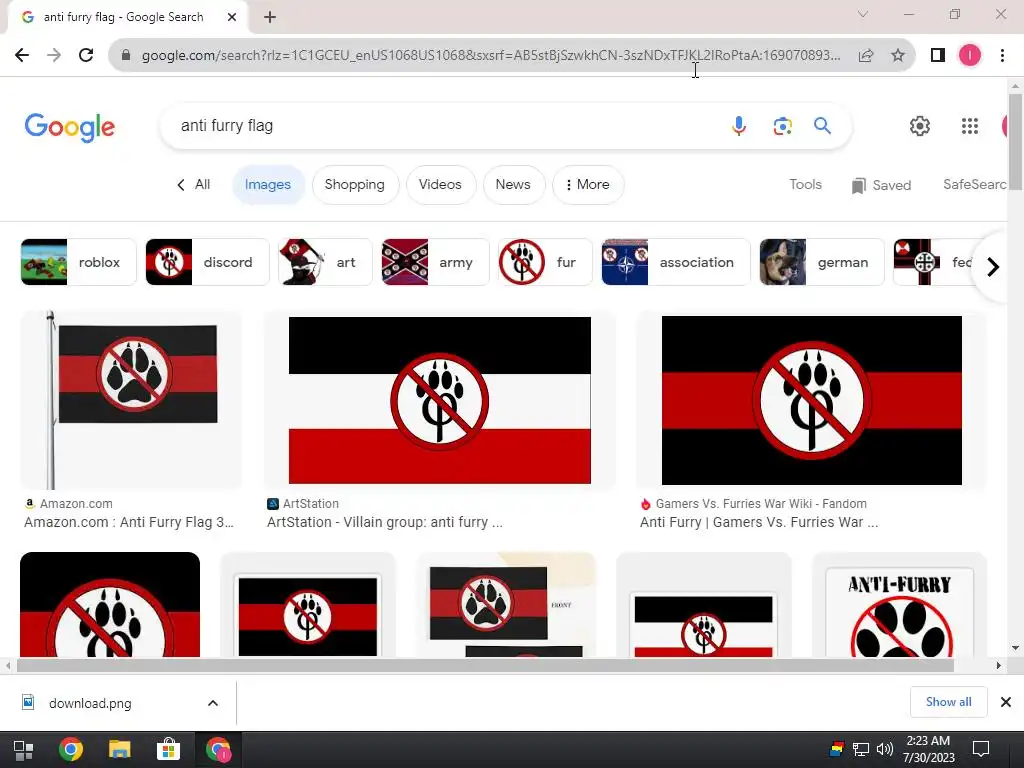Viewport: 1024px width, 768px height.
Task: Expand download.png options chevron
Action: pyautogui.click(x=213, y=703)
